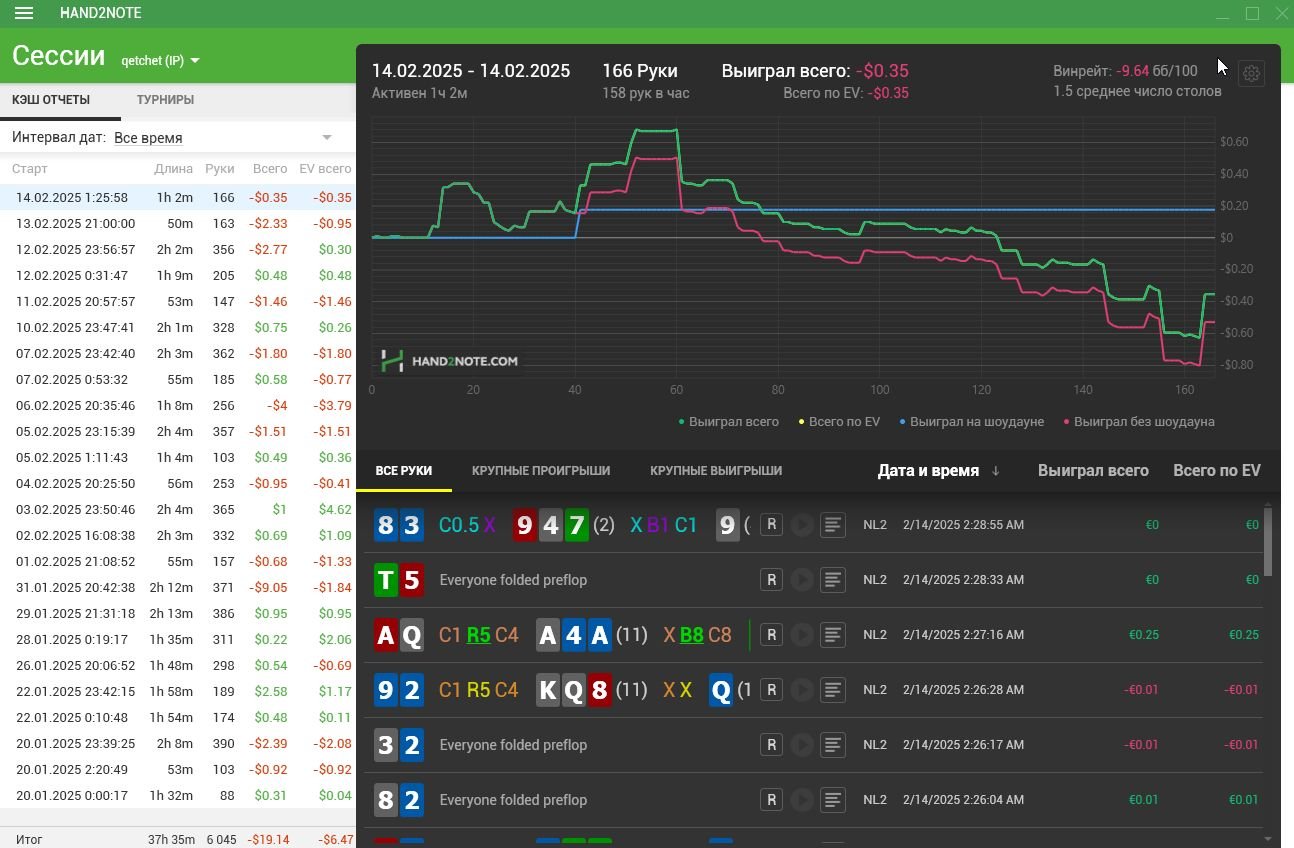Toggle the 'Выиграл без шоудауна' series

(x=1139, y=422)
